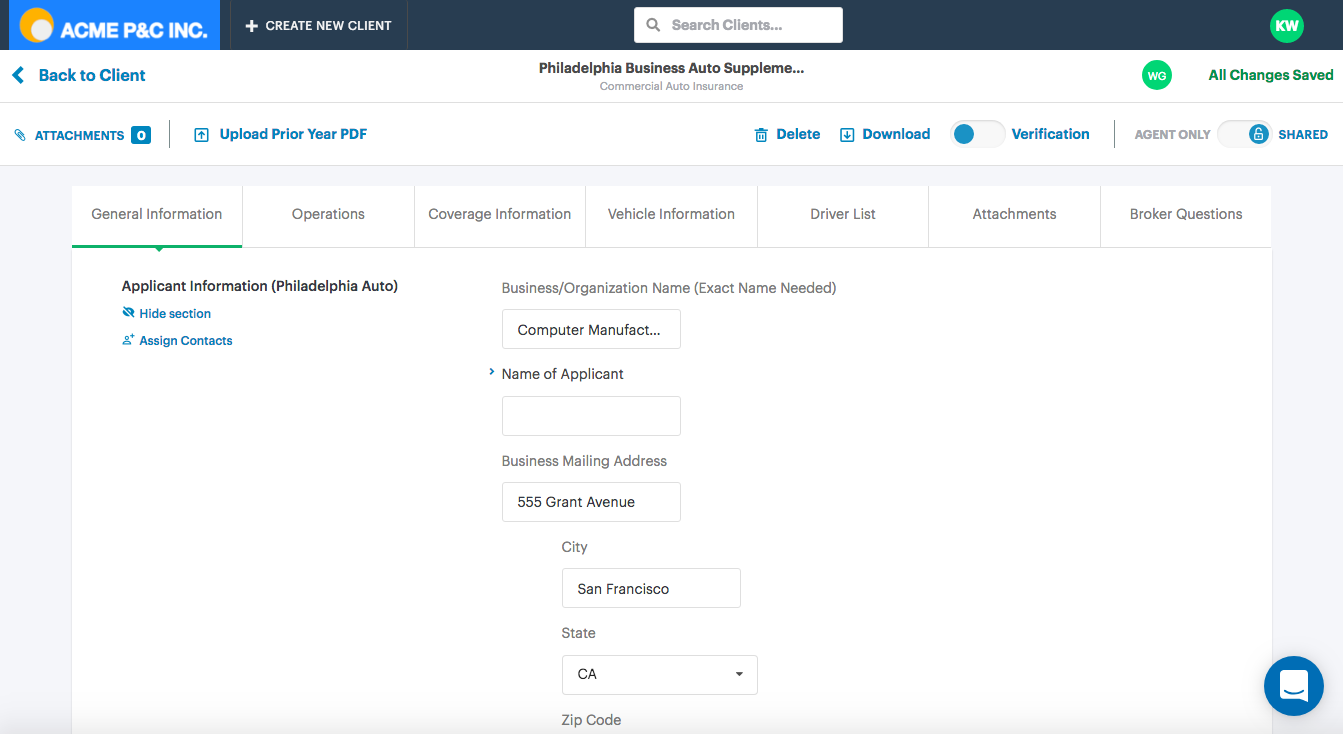Image resolution: width=1343 pixels, height=734 pixels.
Task: Click the empty Name of Applicant field
Action: pyautogui.click(x=591, y=416)
